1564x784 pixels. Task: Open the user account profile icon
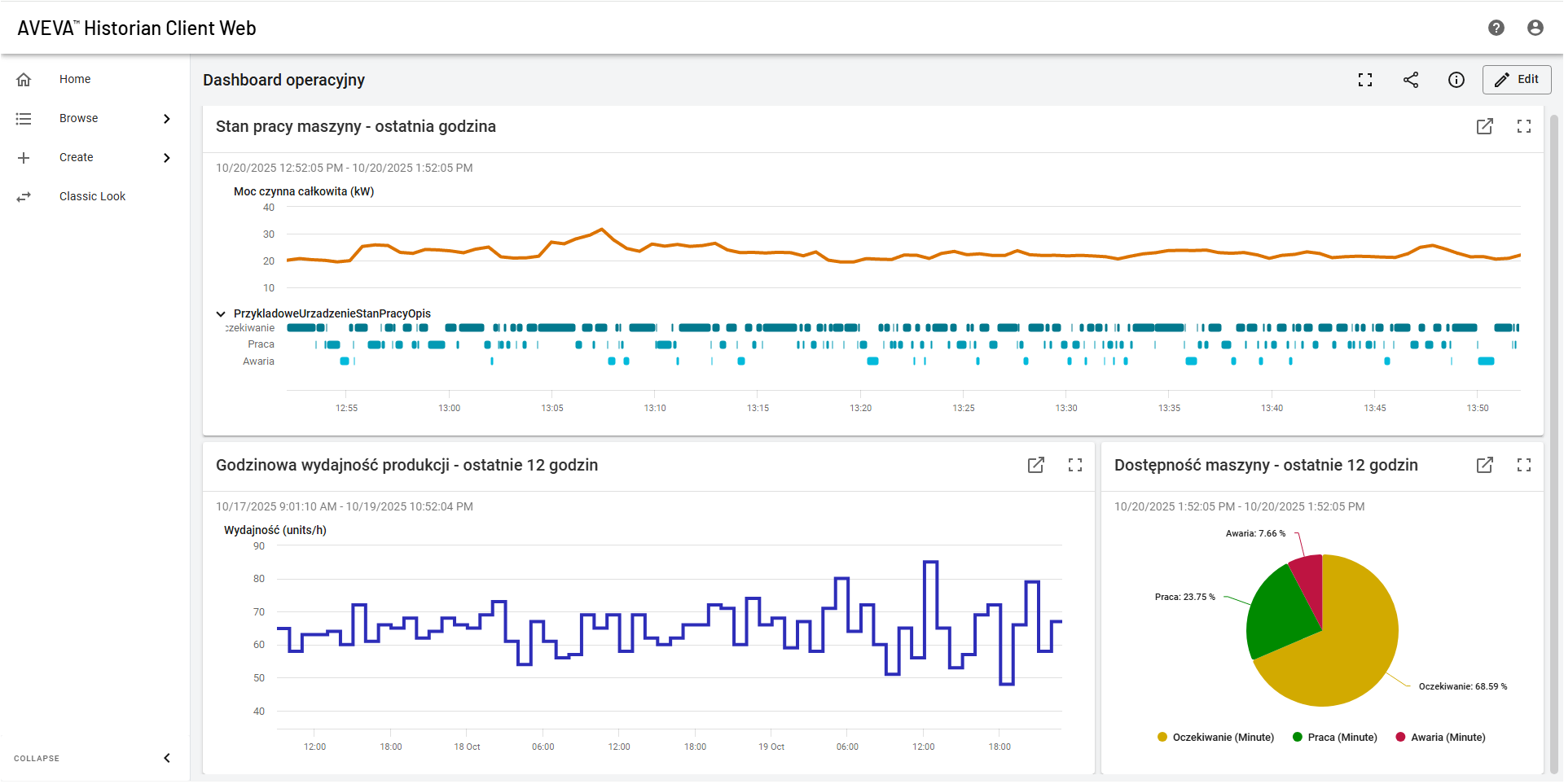tap(1535, 28)
